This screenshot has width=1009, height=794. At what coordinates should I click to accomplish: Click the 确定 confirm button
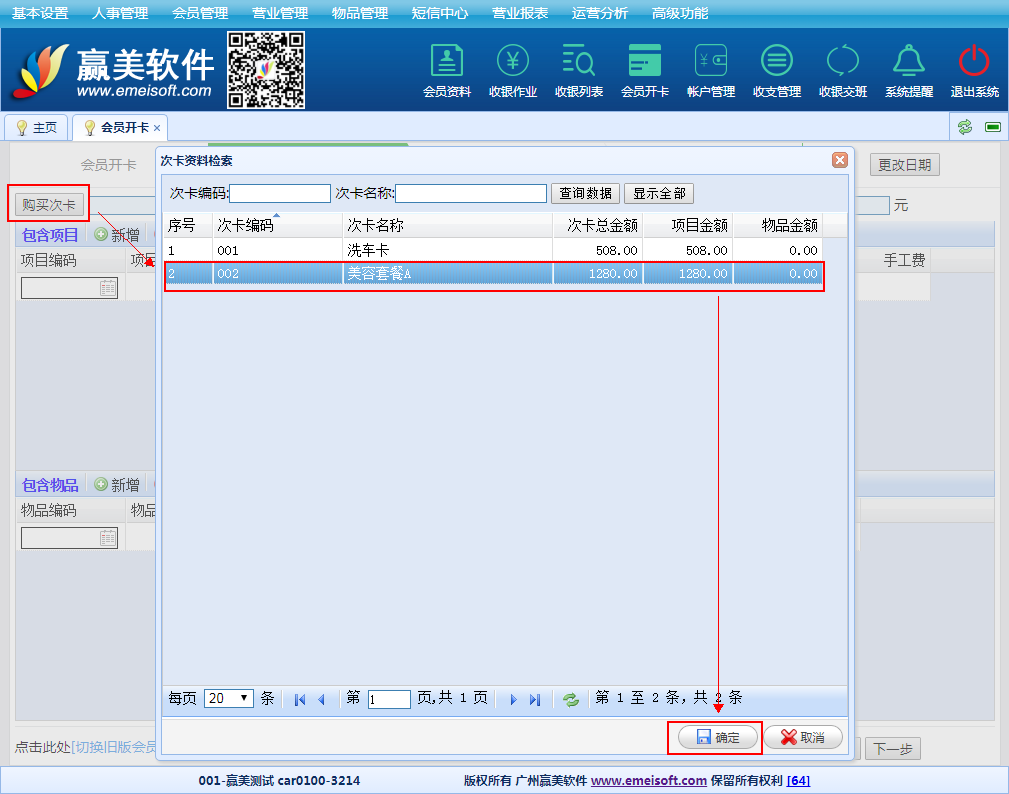pyautogui.click(x=716, y=737)
